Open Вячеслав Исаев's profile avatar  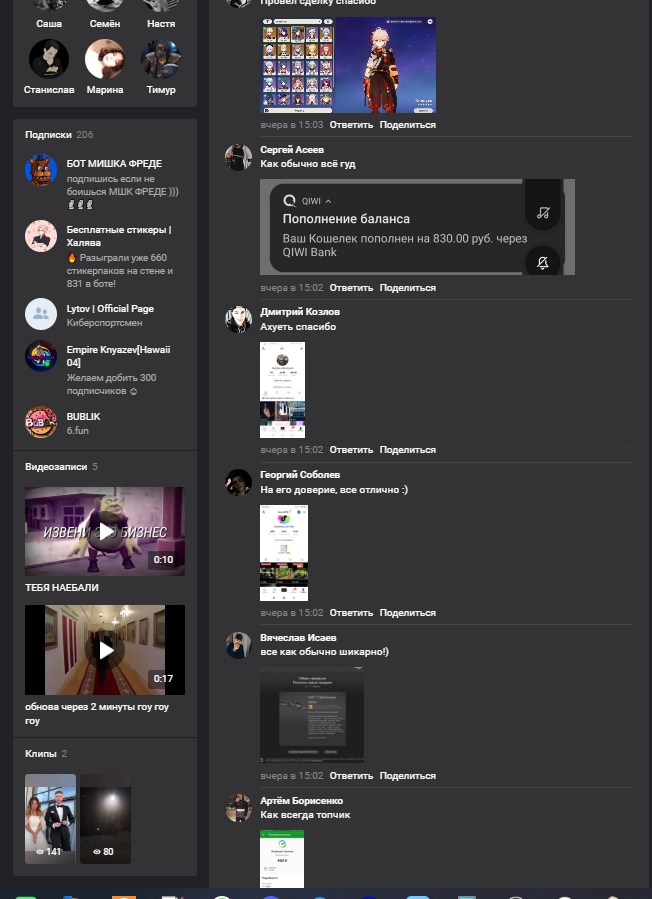pyautogui.click(x=239, y=646)
